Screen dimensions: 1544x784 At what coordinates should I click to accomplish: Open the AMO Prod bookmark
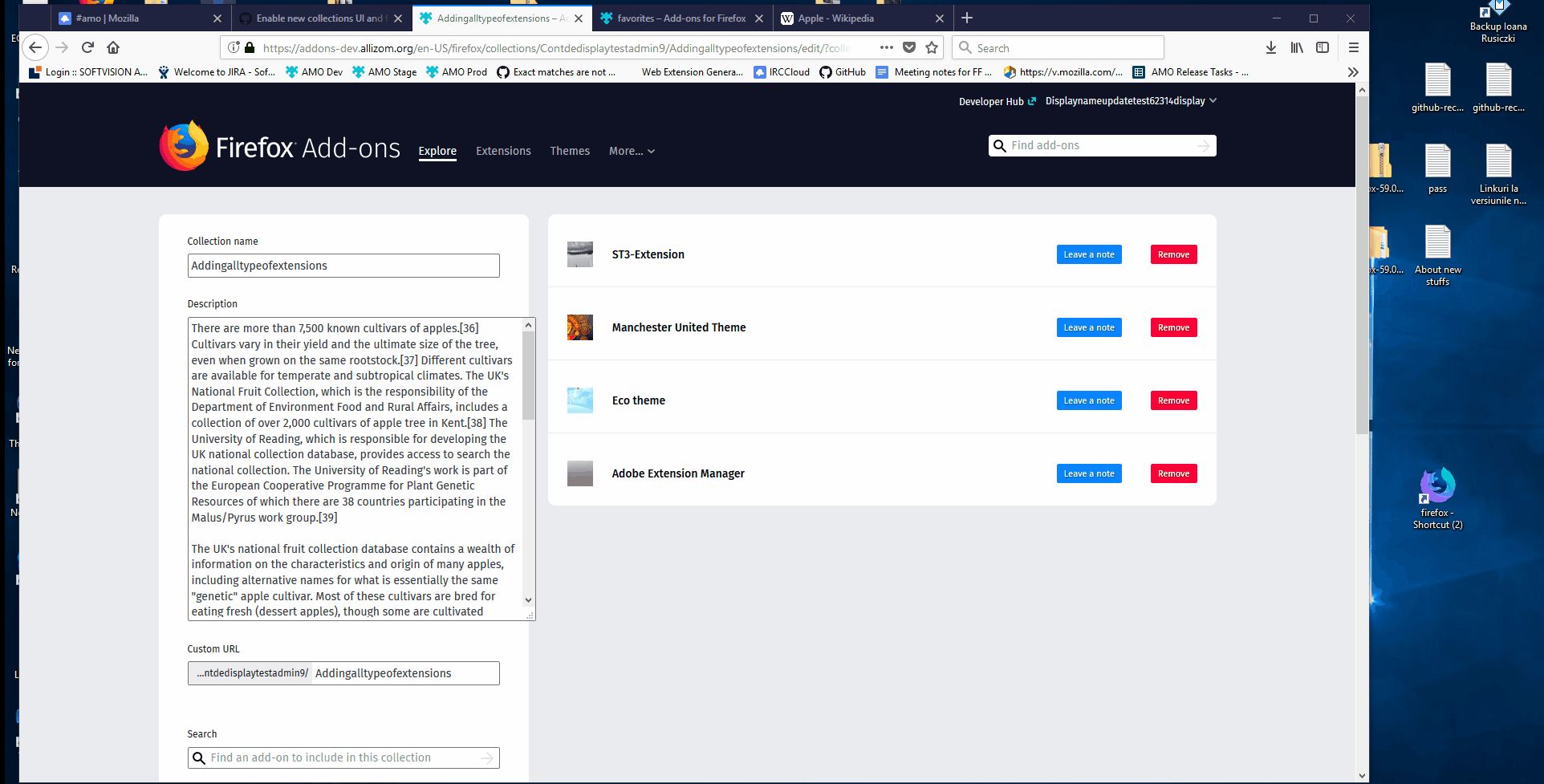tap(456, 72)
